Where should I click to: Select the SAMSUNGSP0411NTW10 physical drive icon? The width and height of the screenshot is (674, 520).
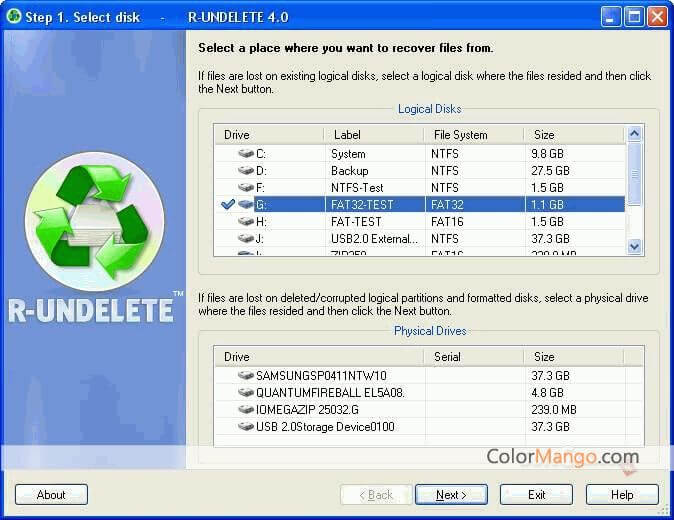246,375
